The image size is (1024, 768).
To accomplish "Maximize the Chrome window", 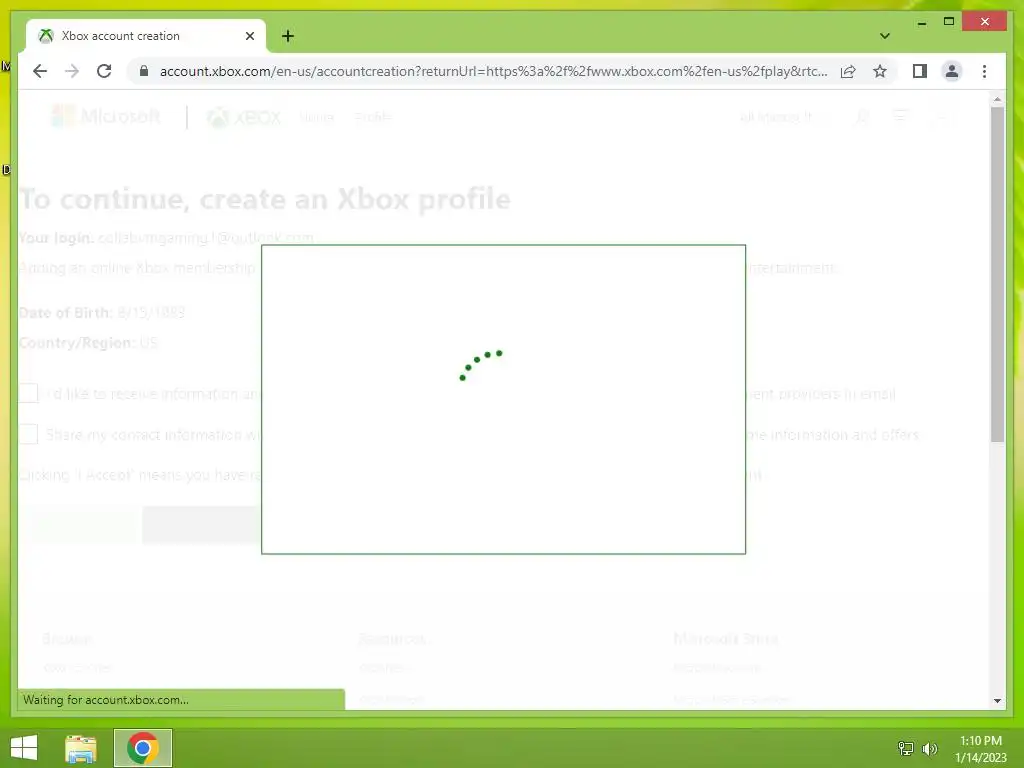I will (x=949, y=22).
